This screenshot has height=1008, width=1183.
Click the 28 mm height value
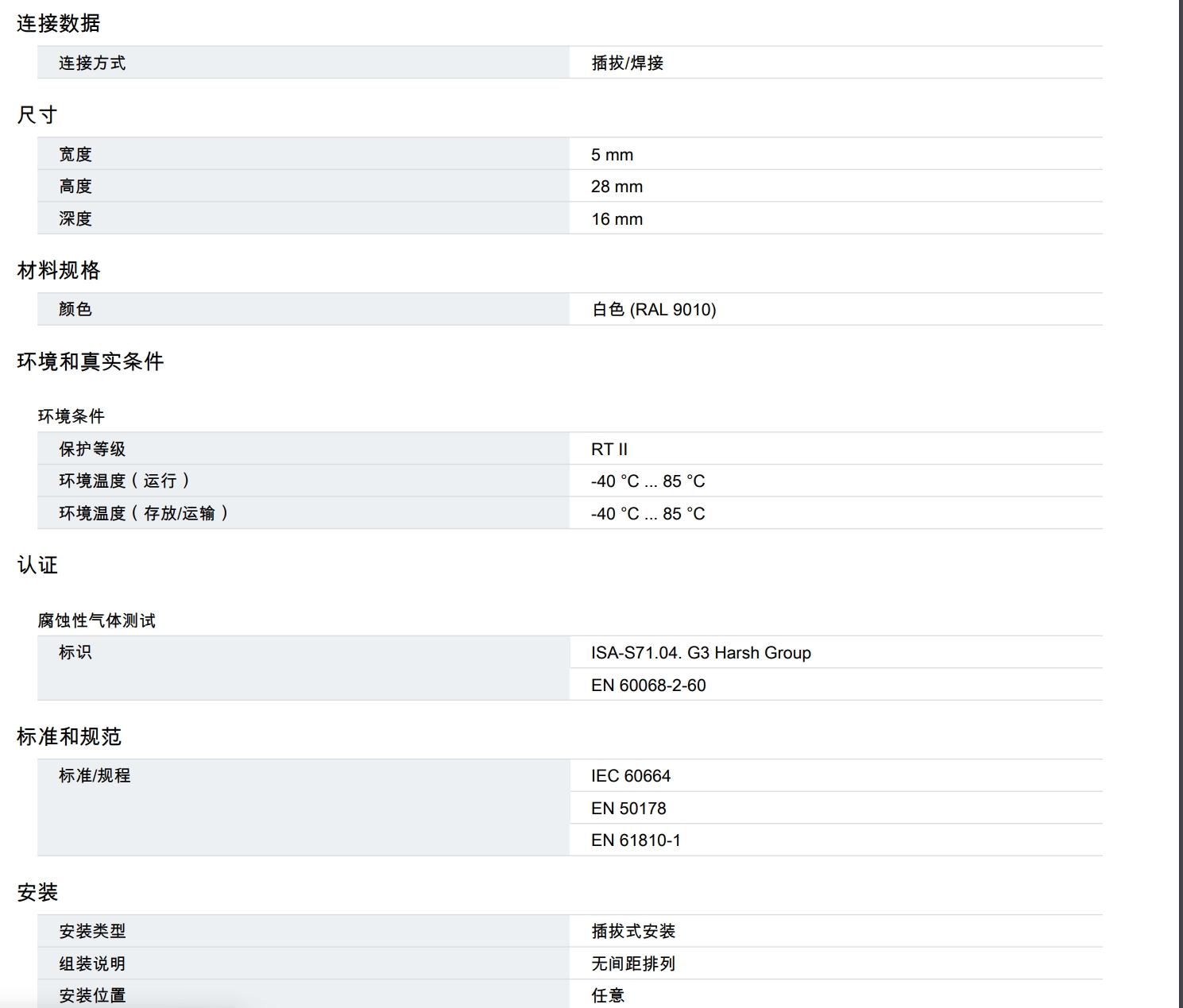pos(617,187)
